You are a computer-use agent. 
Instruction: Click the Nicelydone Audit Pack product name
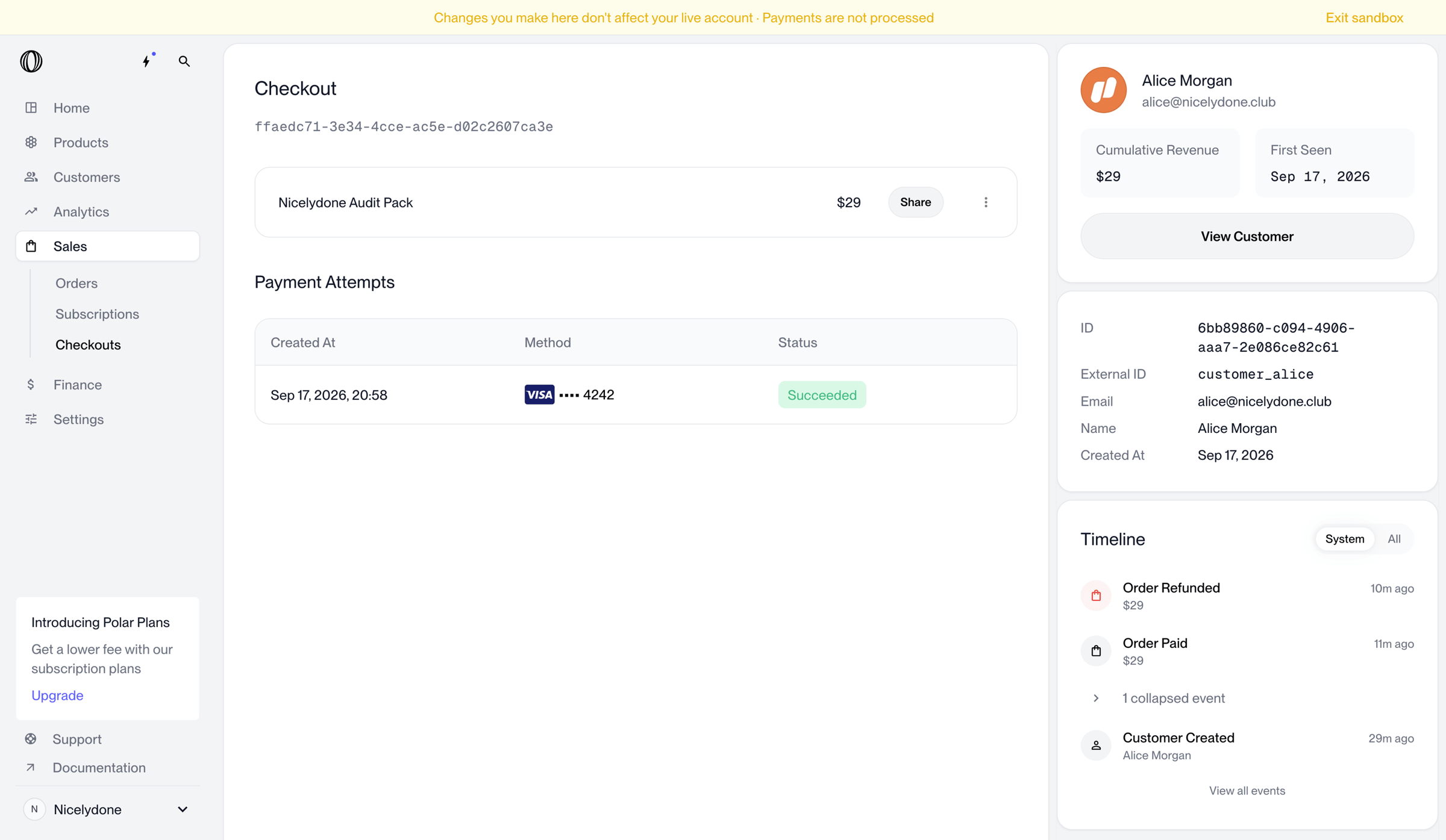click(x=345, y=202)
